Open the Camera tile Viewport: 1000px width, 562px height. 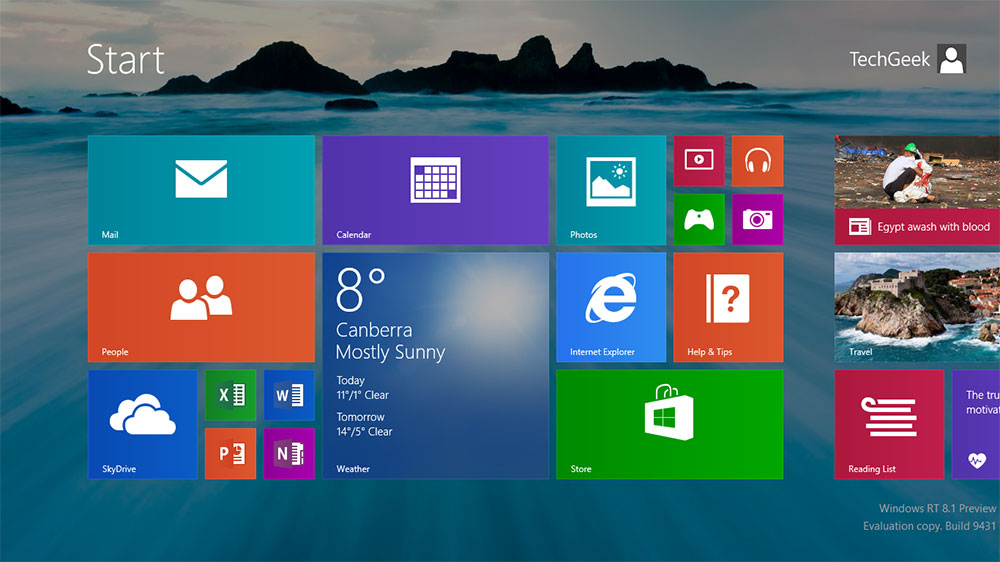point(758,219)
